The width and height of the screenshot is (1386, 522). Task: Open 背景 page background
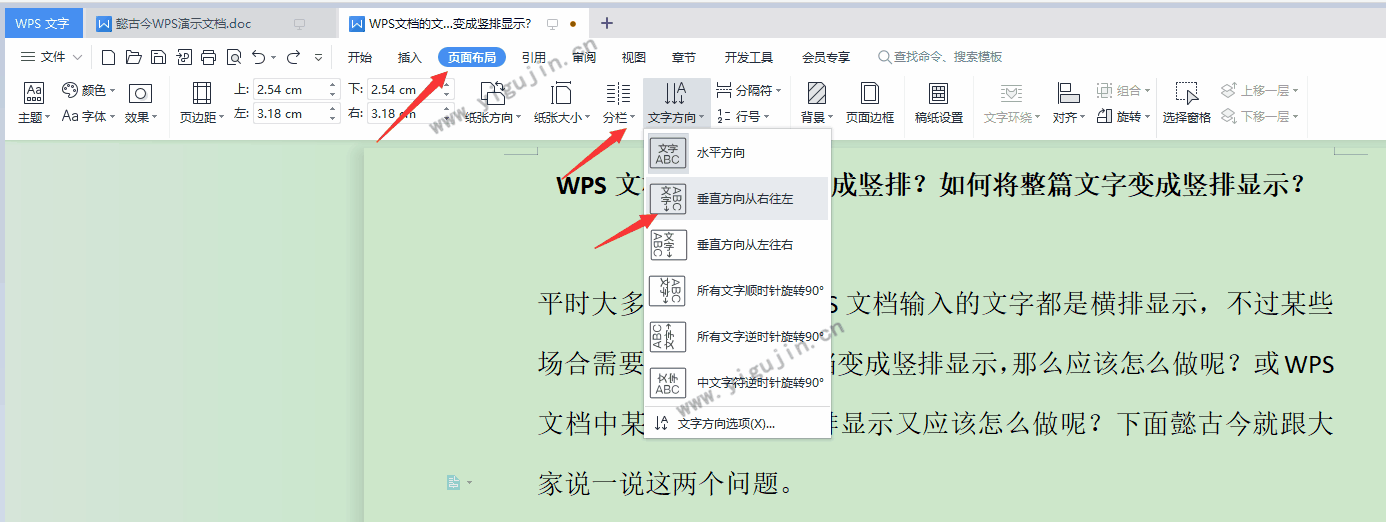click(817, 104)
